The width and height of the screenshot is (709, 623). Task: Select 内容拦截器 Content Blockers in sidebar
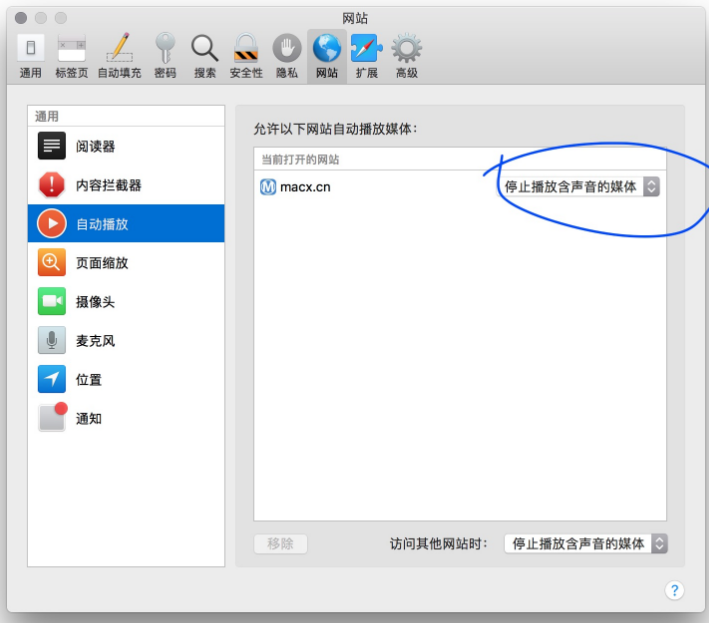pyautogui.click(x=126, y=185)
